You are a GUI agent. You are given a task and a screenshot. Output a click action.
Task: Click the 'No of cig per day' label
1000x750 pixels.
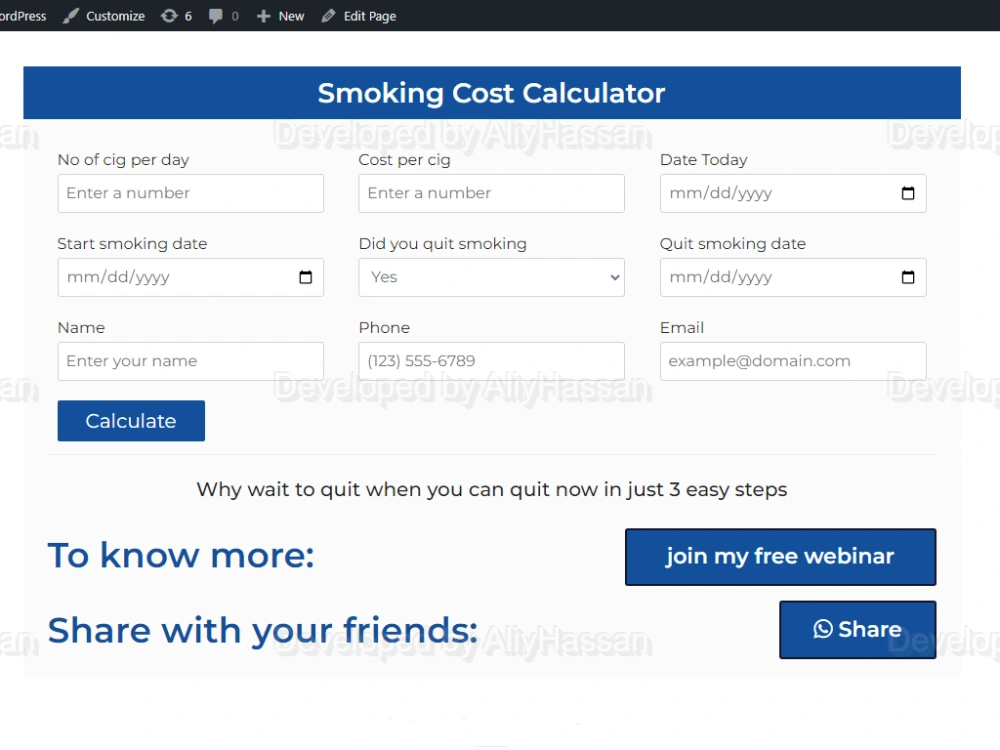click(x=123, y=159)
